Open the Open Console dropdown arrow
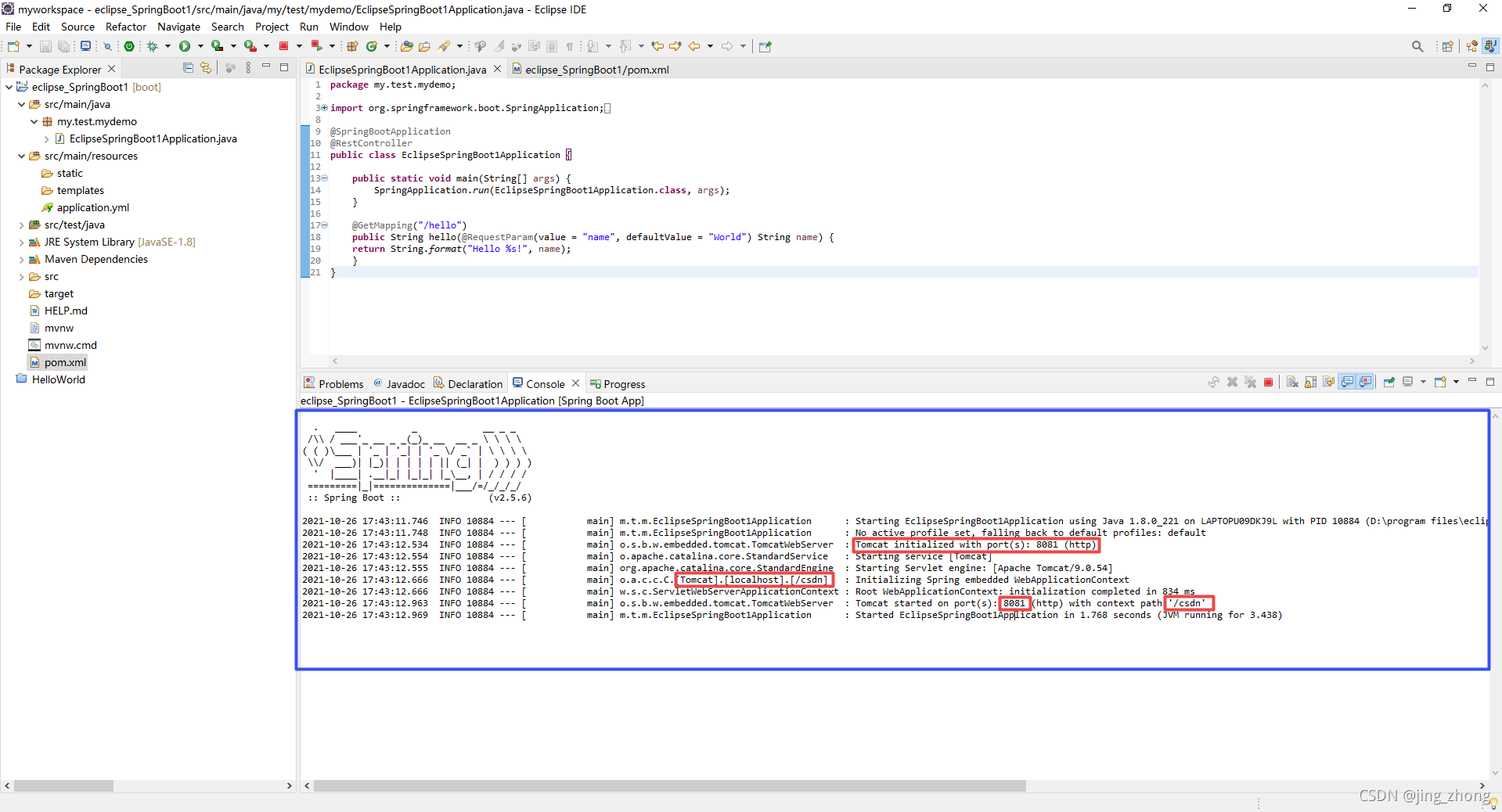Image resolution: width=1502 pixels, height=812 pixels. (x=1456, y=382)
